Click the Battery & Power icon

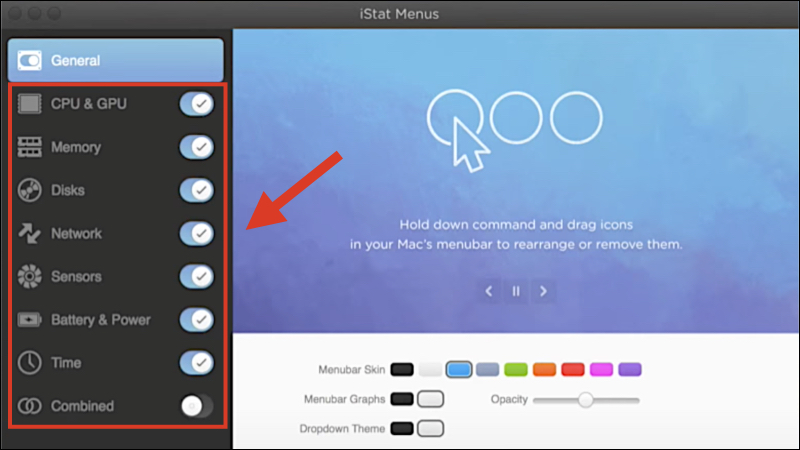[x=30, y=320]
